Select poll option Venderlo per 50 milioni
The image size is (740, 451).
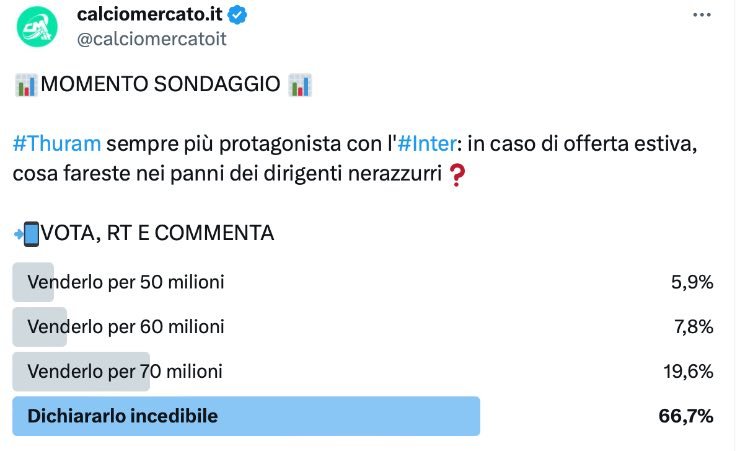126,282
